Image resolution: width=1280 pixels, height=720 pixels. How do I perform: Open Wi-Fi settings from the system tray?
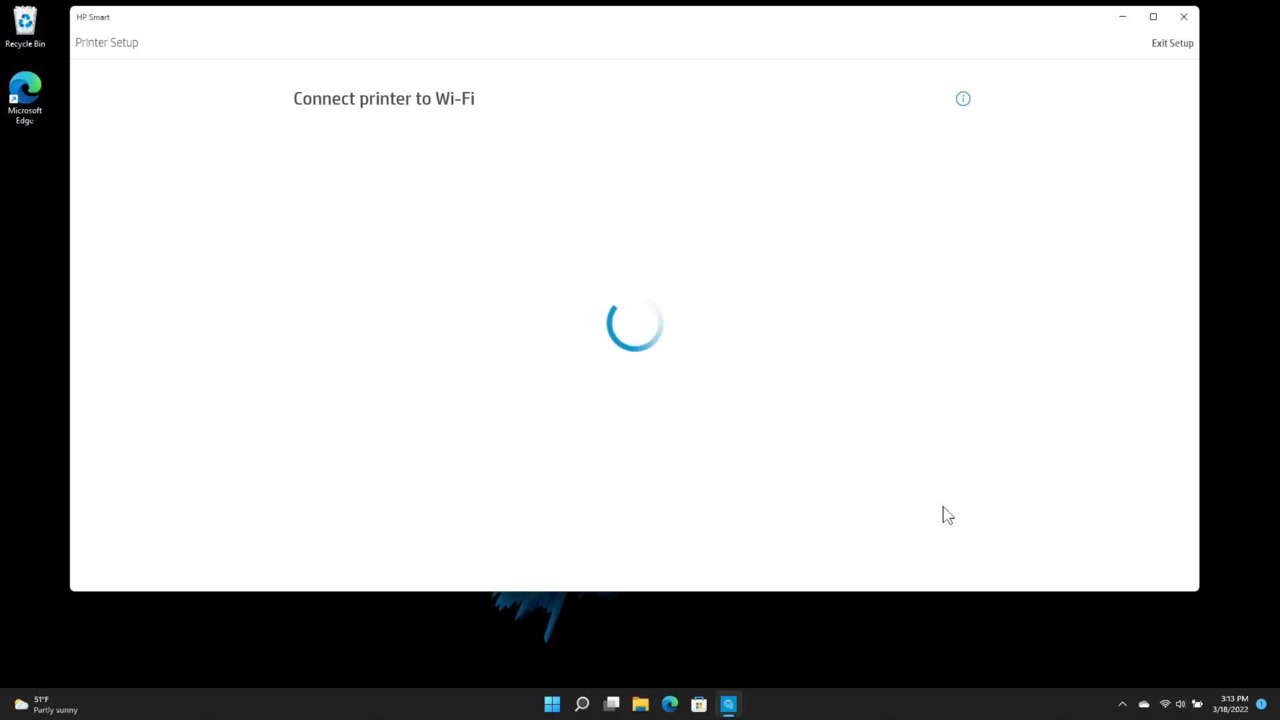[x=1163, y=704]
